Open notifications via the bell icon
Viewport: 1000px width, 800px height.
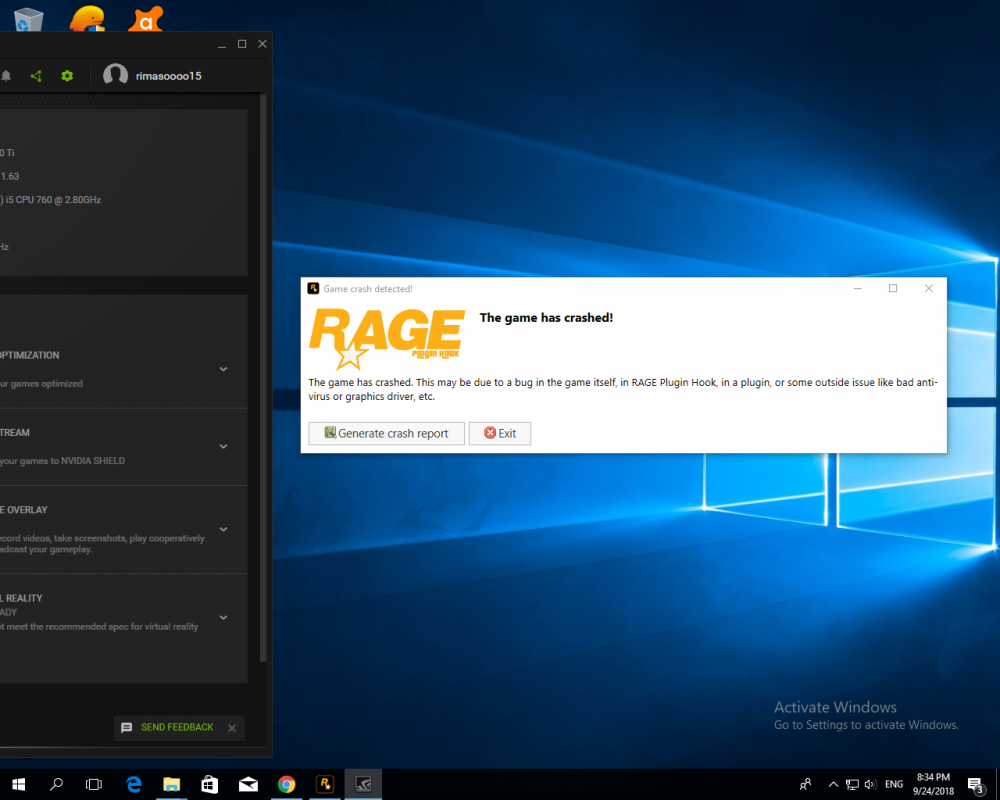click(x=7, y=75)
